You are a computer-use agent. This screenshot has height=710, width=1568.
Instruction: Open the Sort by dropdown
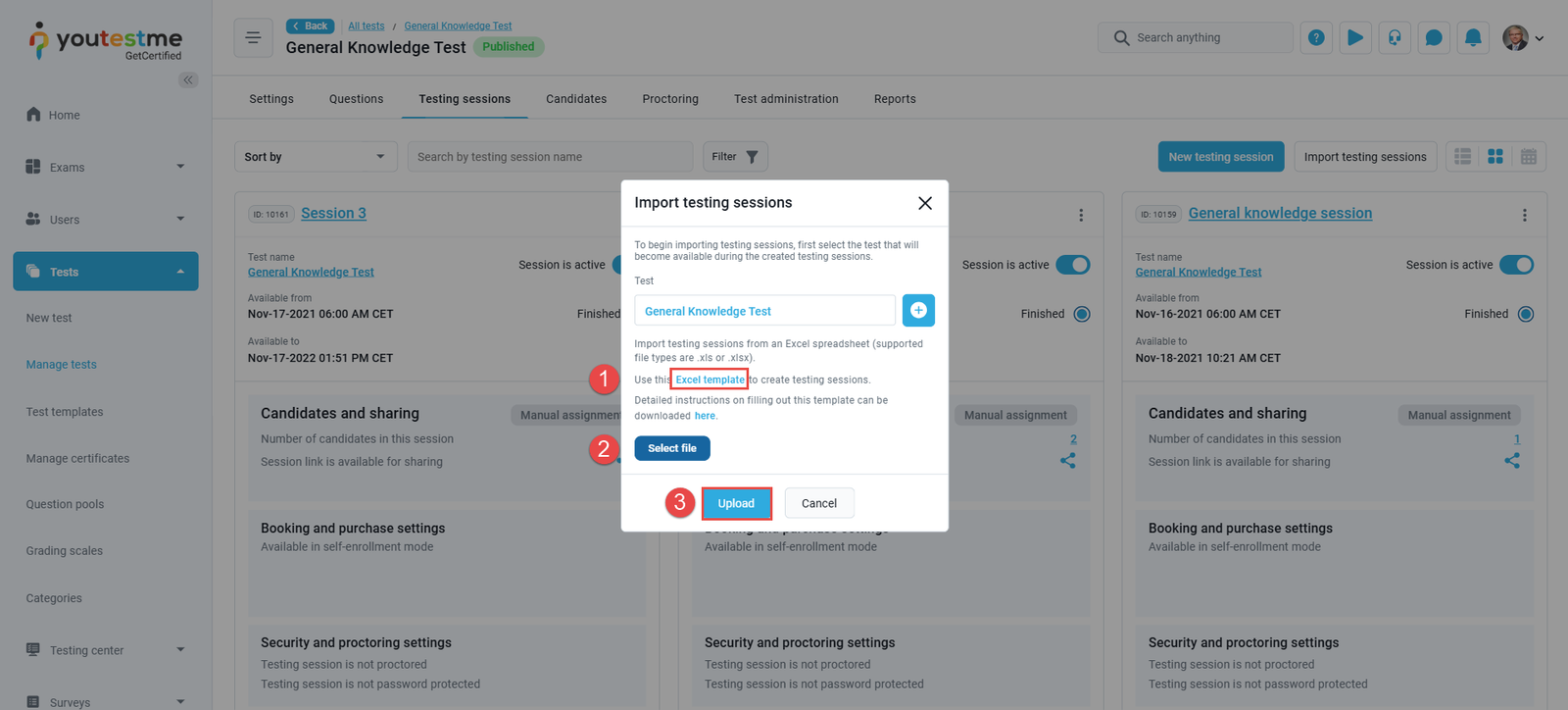[315, 157]
